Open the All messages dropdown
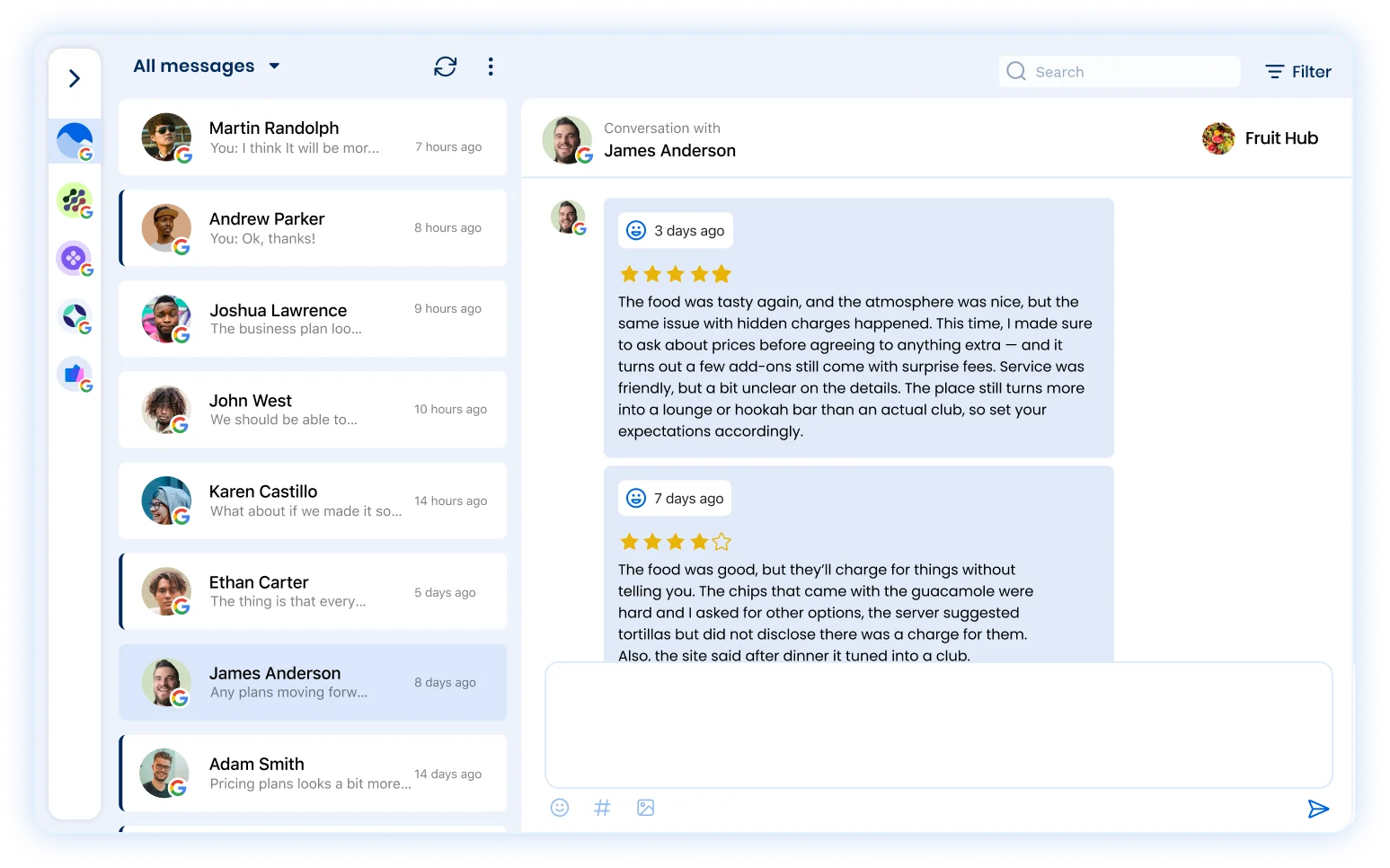The height and width of the screenshot is (868, 1390). 206,66
